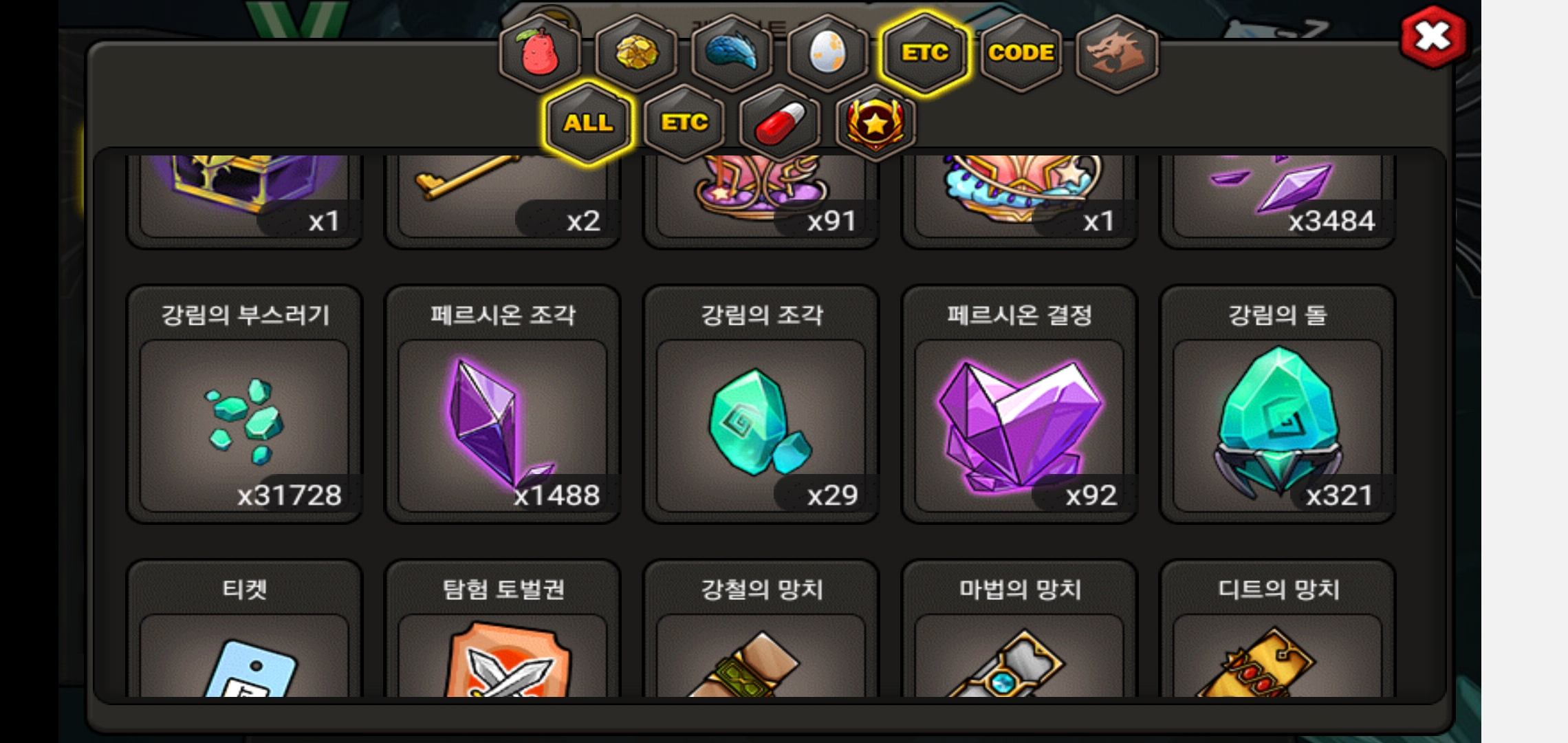Open the red fruit food category

(540, 53)
